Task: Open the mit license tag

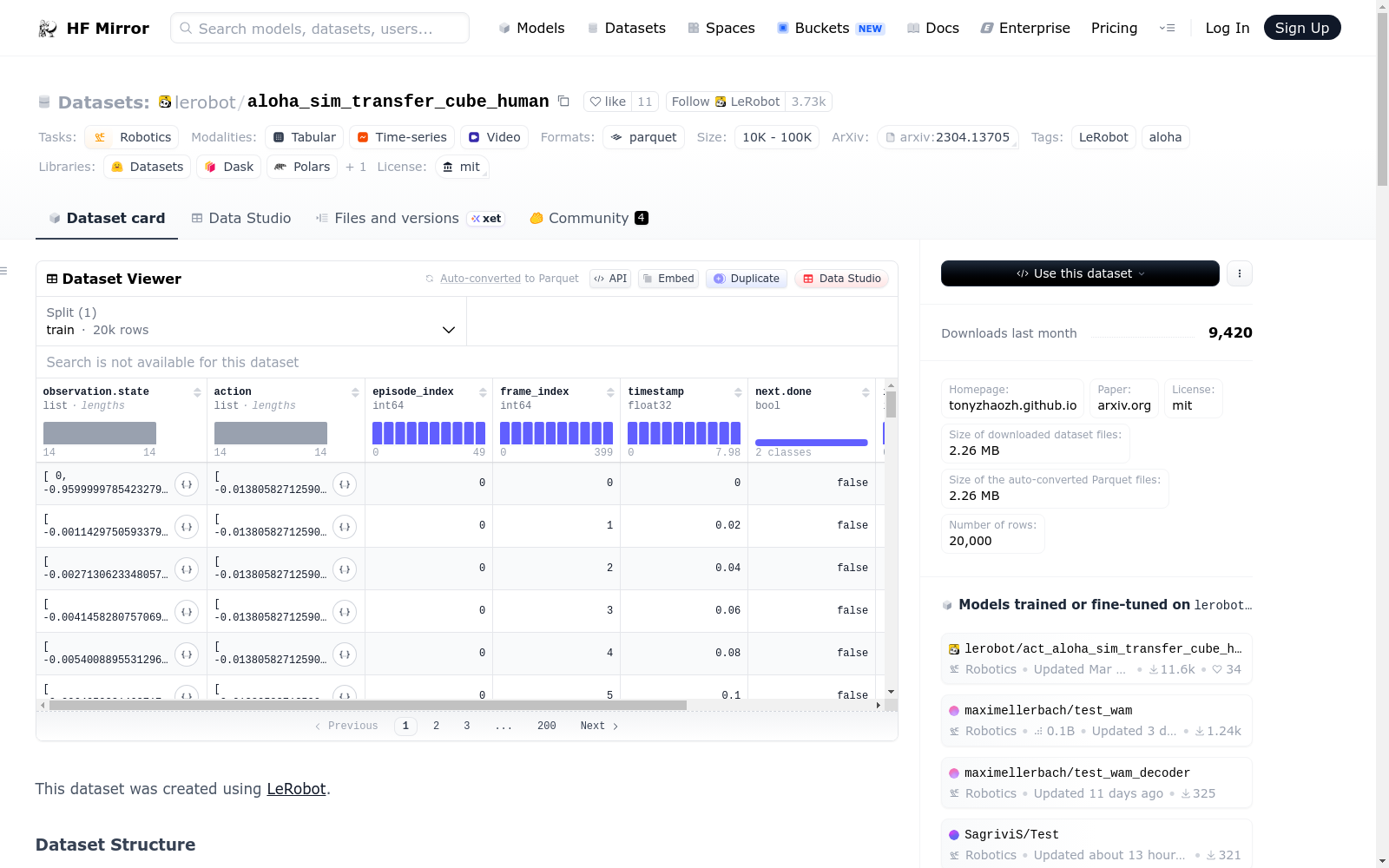Action: tap(462, 167)
